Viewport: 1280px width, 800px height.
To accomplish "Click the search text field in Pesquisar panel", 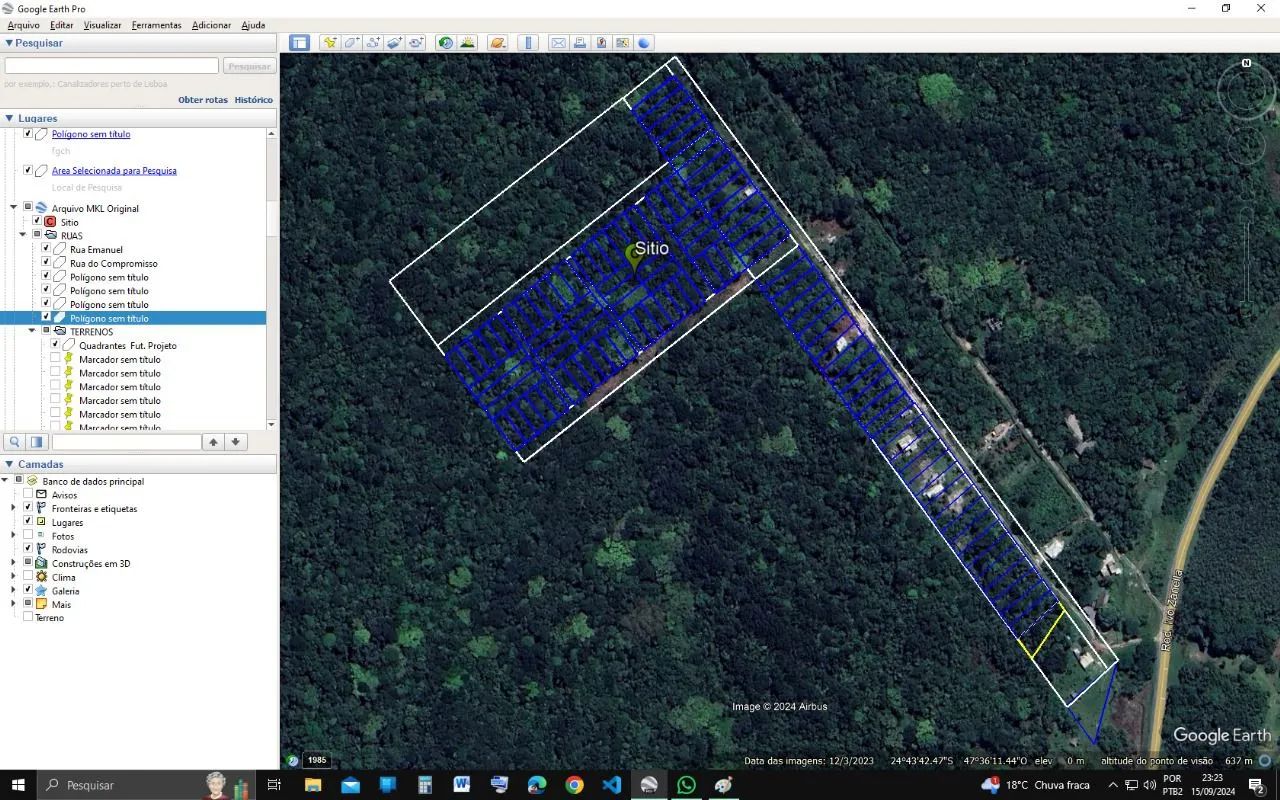I will [111, 65].
